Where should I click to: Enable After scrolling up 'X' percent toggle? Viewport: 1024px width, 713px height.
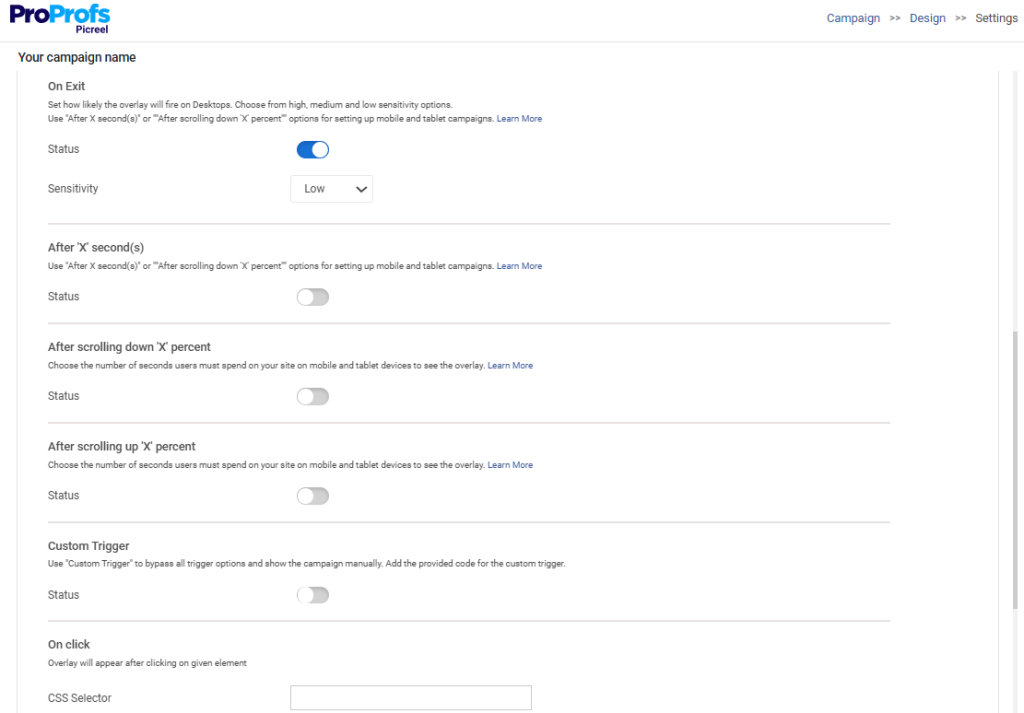[x=313, y=496]
